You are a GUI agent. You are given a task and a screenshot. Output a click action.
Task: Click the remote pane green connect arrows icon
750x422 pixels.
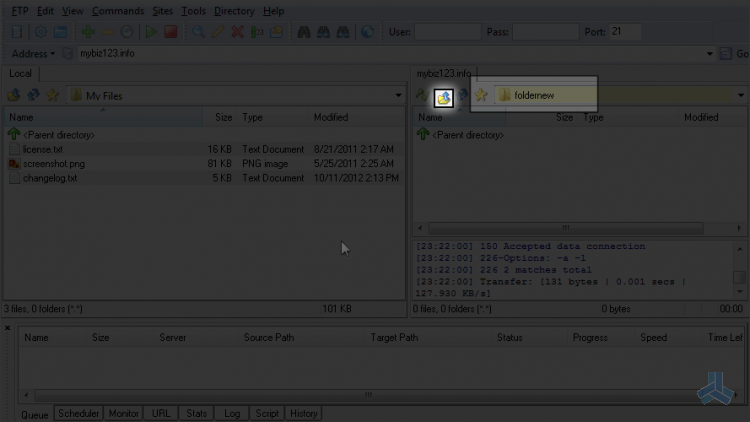[421, 95]
